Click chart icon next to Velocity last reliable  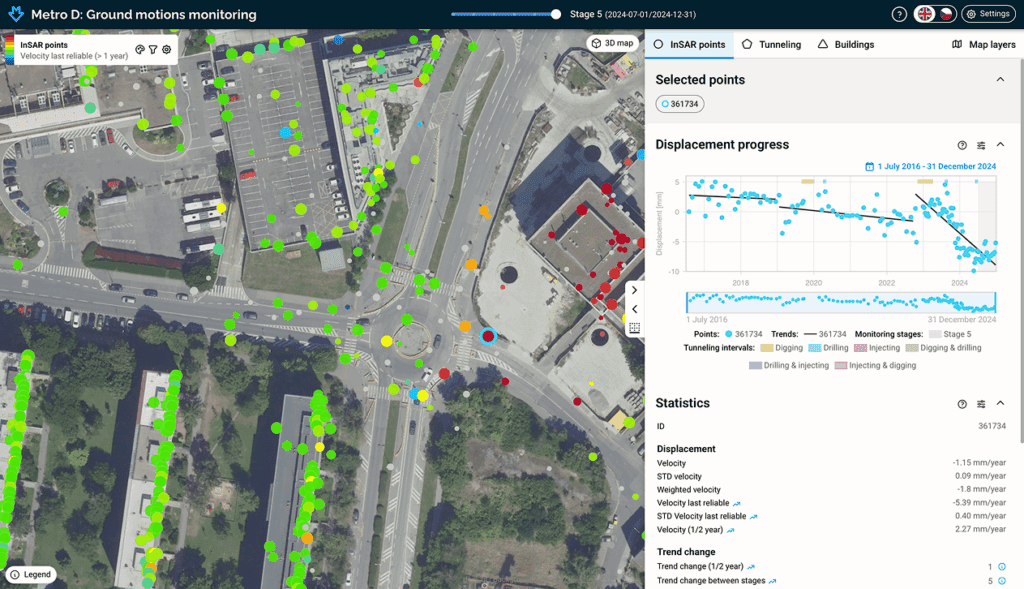click(737, 503)
